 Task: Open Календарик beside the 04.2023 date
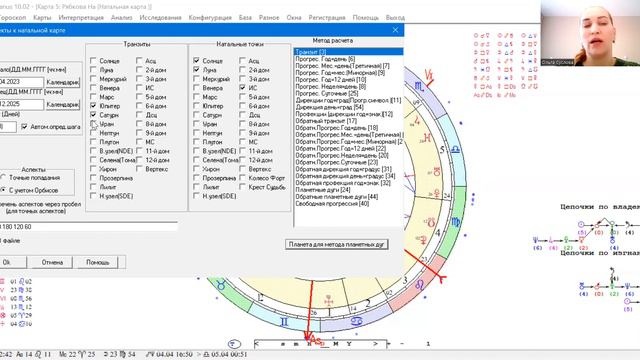point(62,82)
